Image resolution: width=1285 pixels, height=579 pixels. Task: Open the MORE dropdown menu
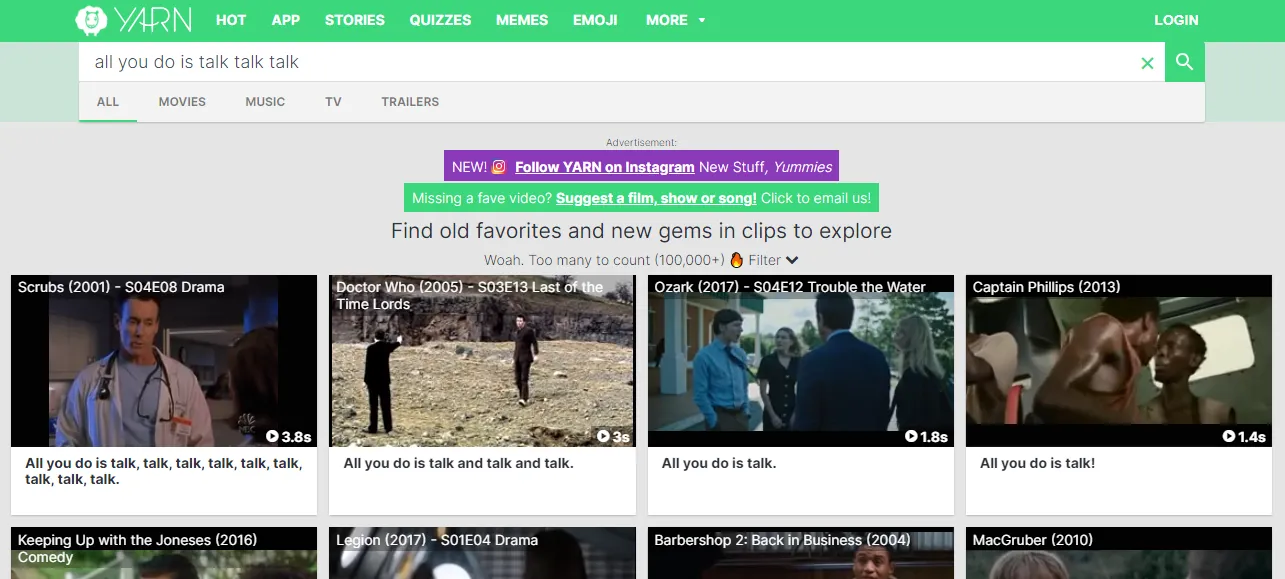tap(675, 20)
